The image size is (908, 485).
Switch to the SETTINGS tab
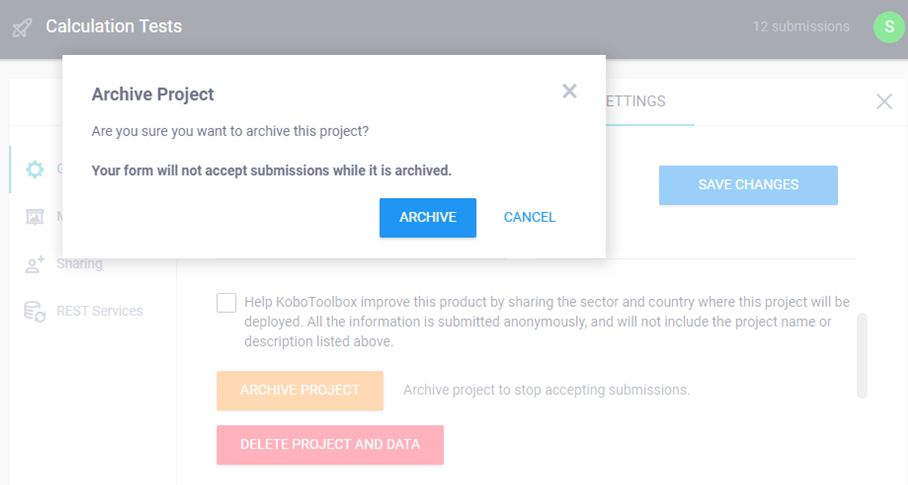pyautogui.click(x=635, y=101)
